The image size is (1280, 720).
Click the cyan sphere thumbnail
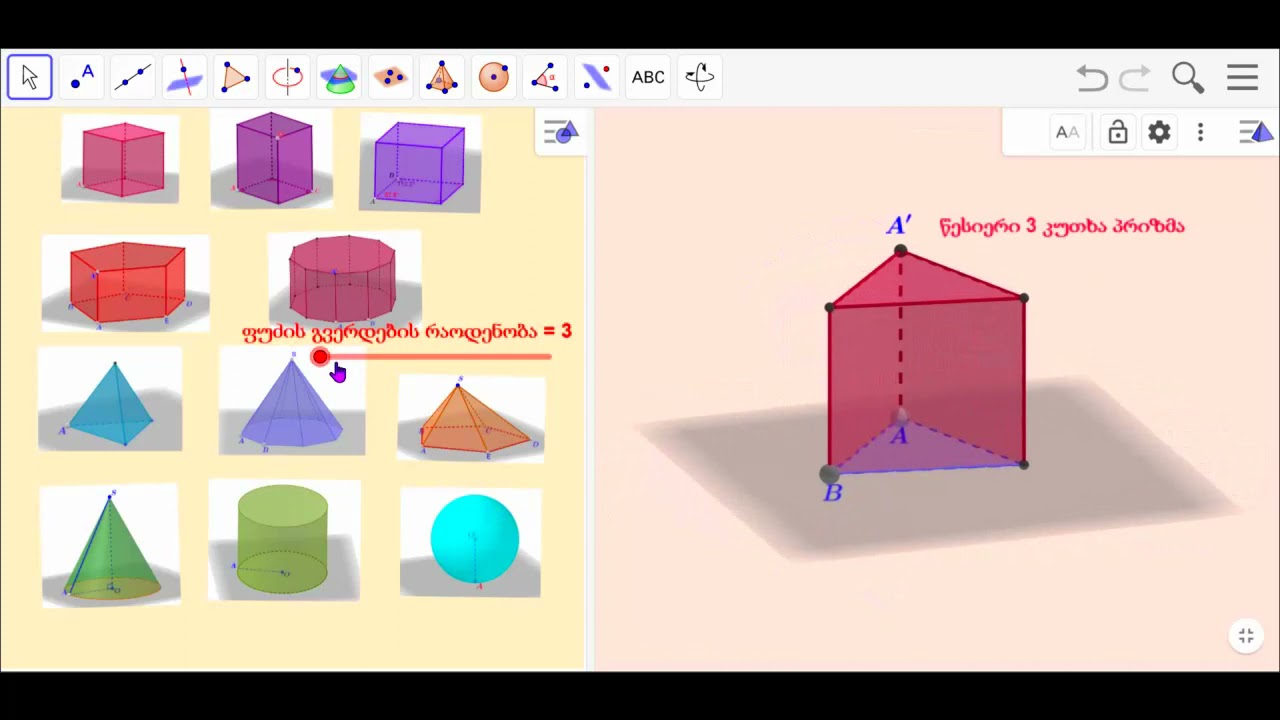pos(471,542)
